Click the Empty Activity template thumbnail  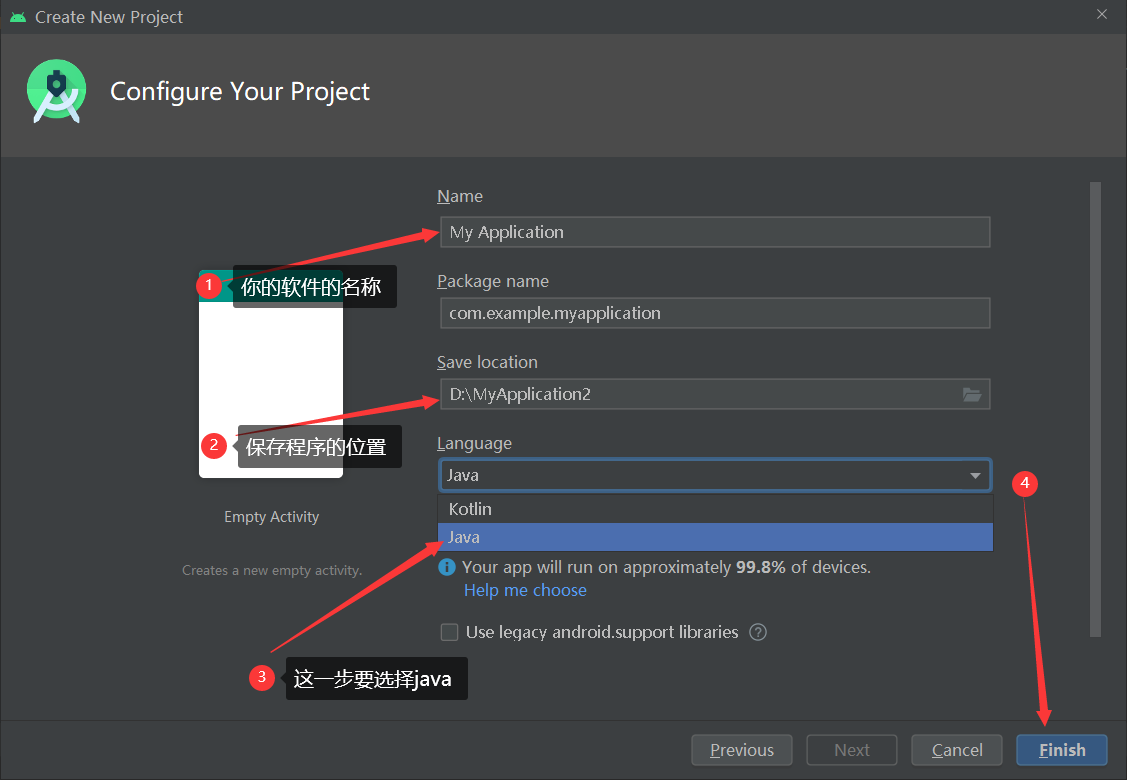coord(271,374)
